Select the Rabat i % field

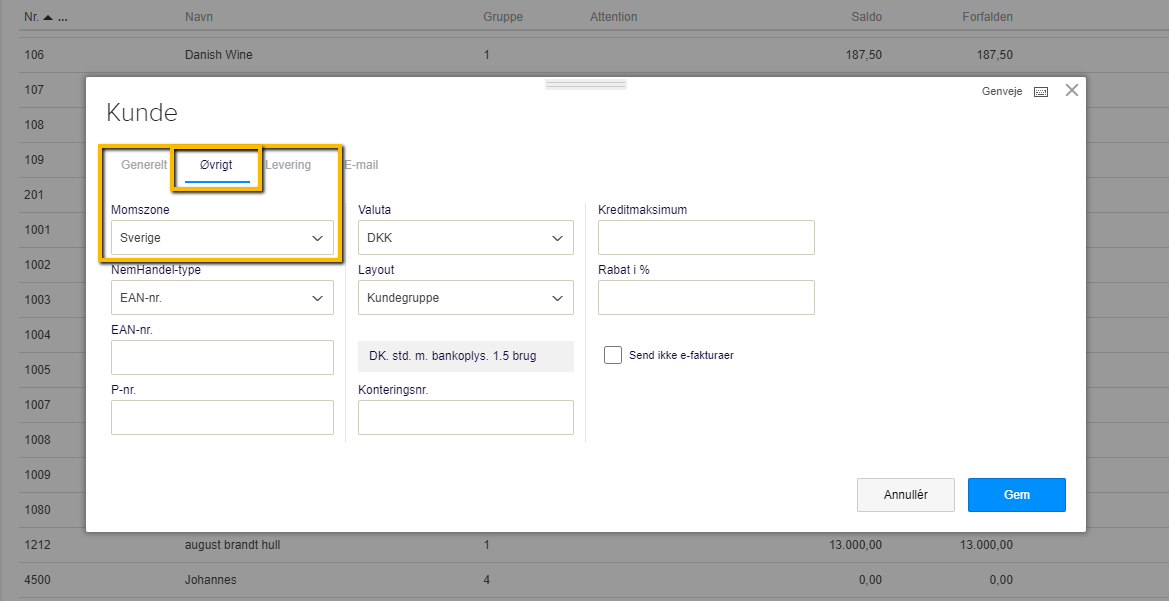click(x=706, y=298)
